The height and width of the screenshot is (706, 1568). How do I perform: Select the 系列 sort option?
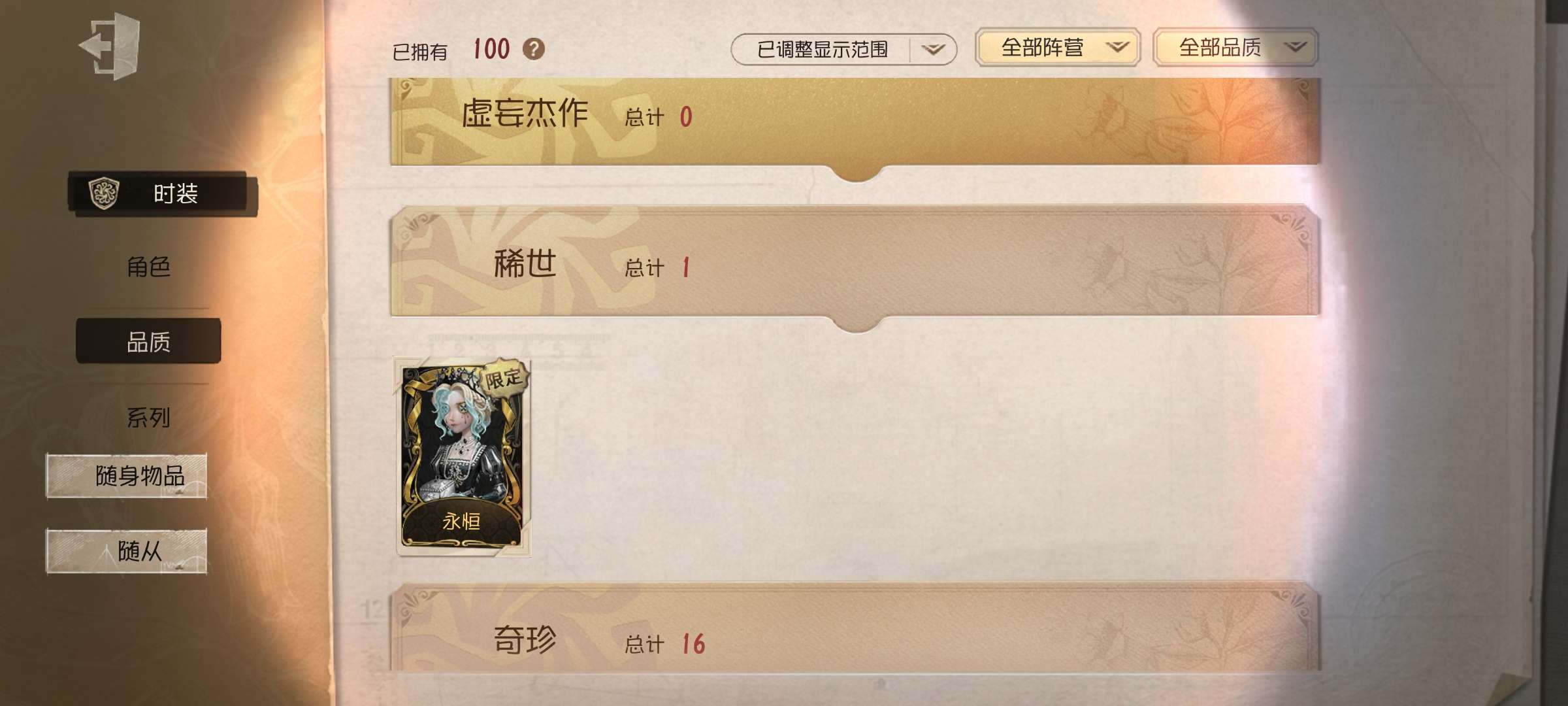click(x=148, y=417)
